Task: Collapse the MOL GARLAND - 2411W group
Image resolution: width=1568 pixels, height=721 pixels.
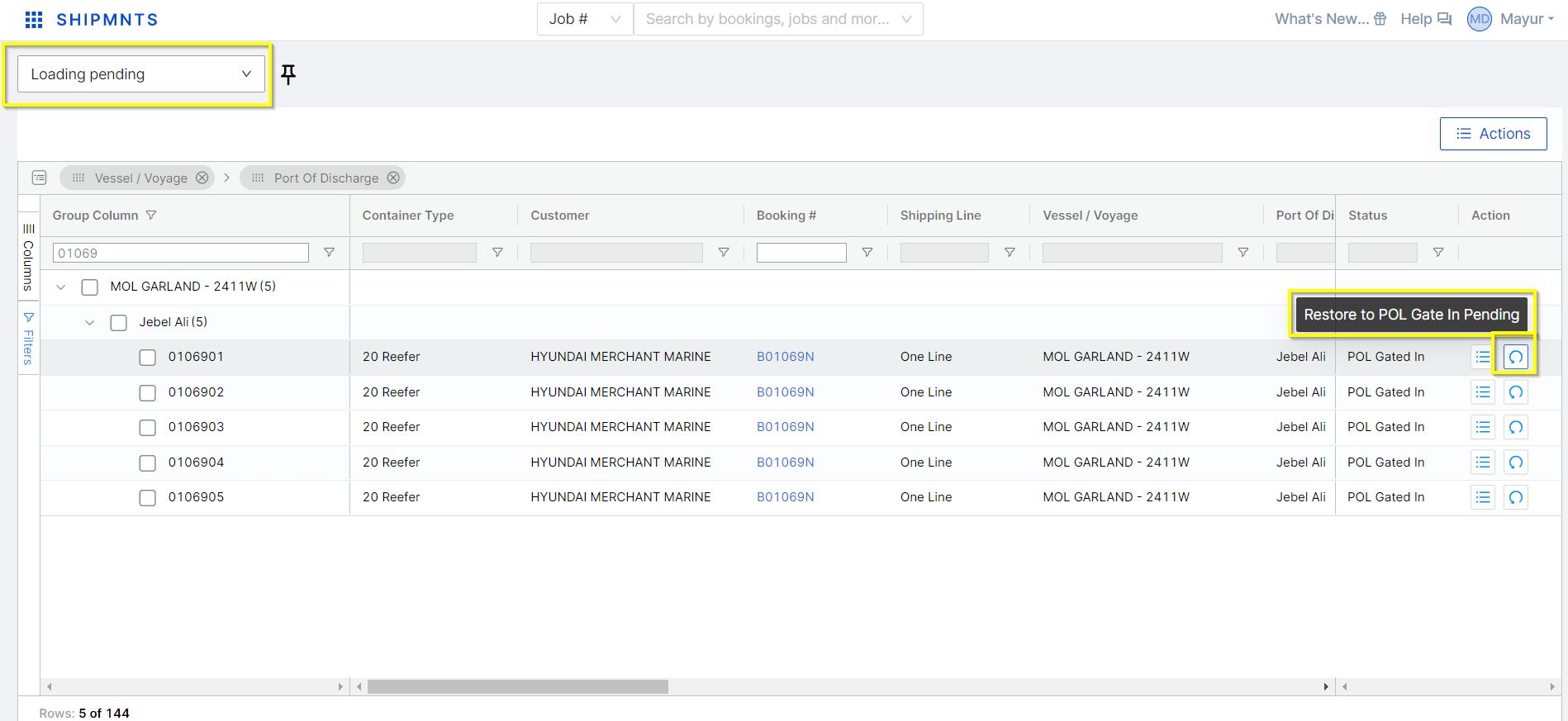Action: pyautogui.click(x=61, y=287)
